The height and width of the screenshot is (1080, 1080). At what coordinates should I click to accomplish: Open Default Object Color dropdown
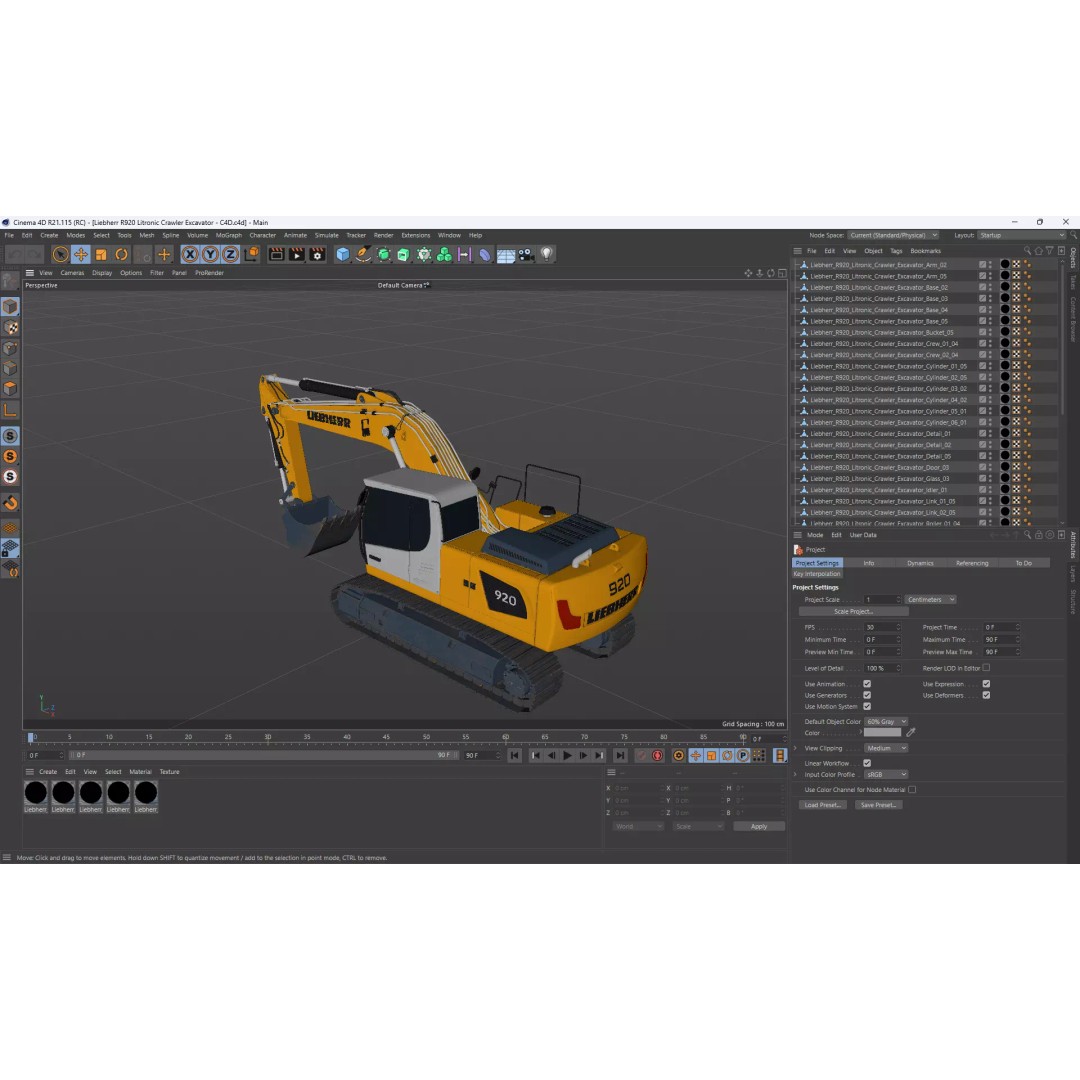click(x=886, y=721)
